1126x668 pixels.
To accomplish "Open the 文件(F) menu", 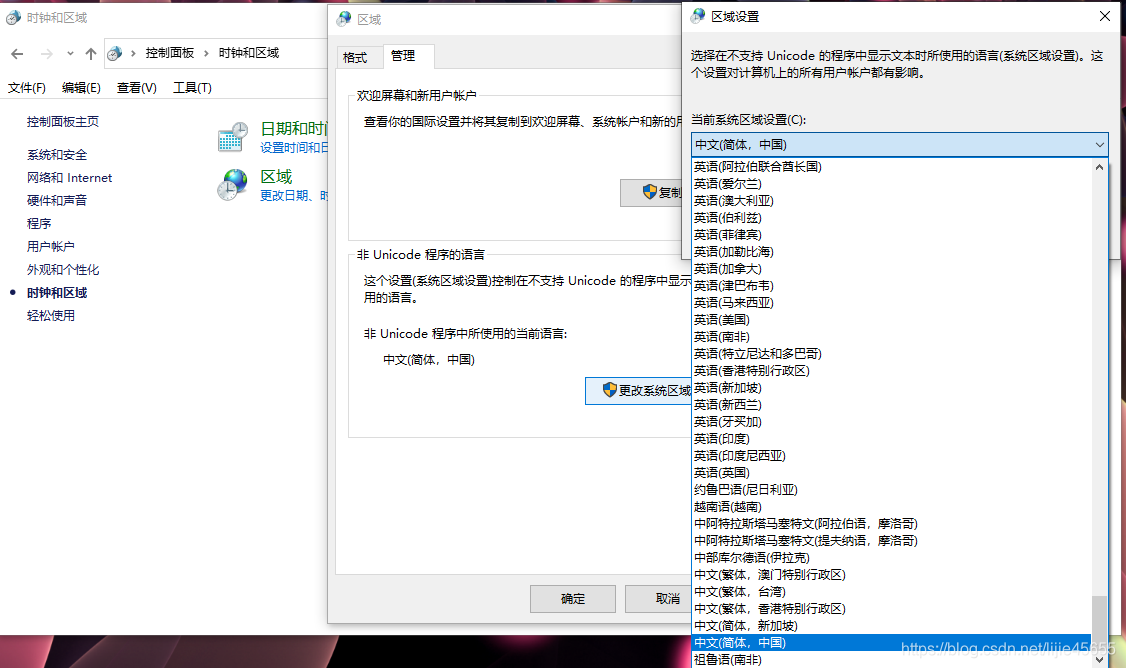I will pyautogui.click(x=27, y=88).
